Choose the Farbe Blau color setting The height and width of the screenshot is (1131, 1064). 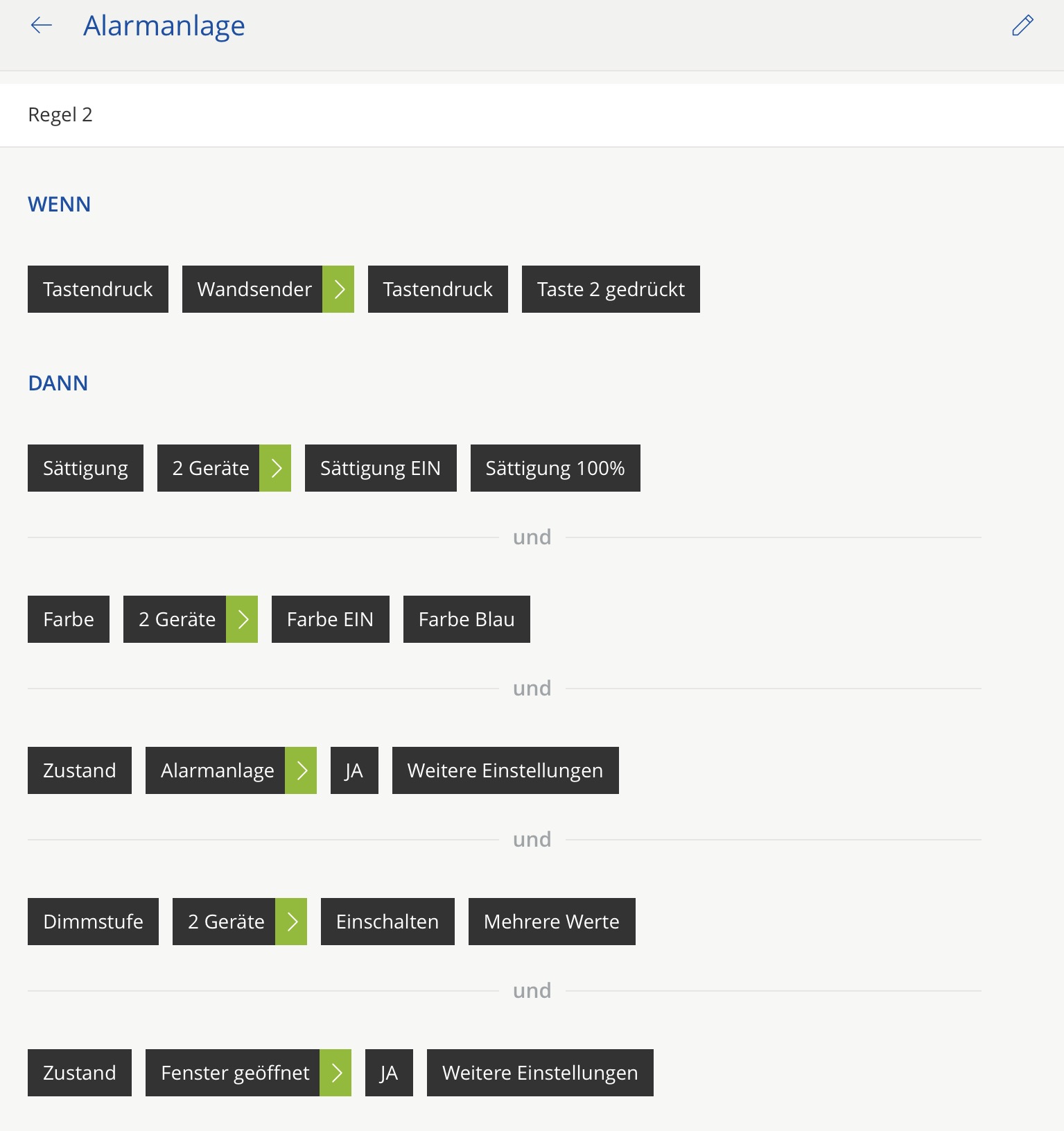(x=466, y=619)
